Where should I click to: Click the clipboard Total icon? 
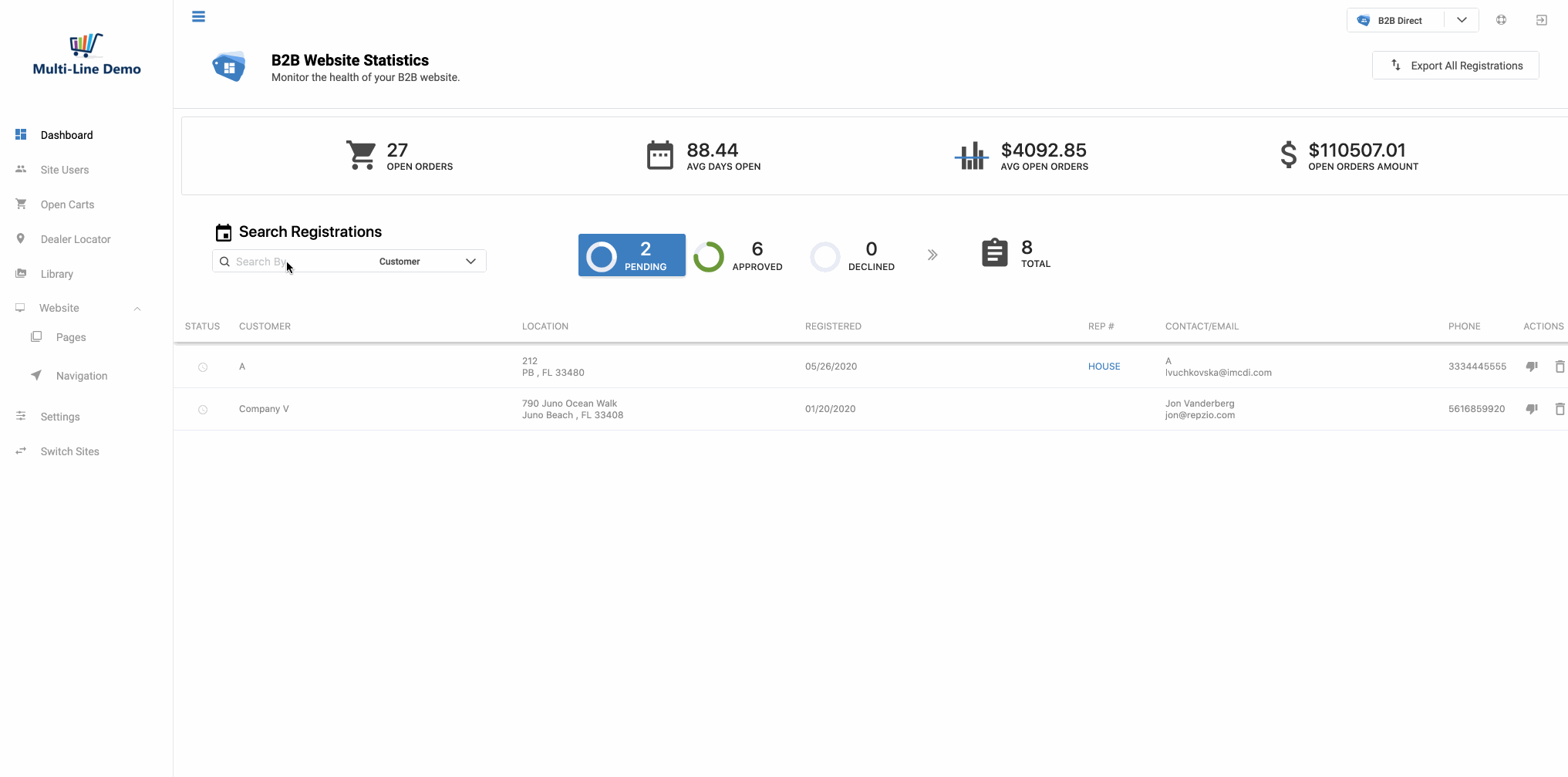point(995,252)
